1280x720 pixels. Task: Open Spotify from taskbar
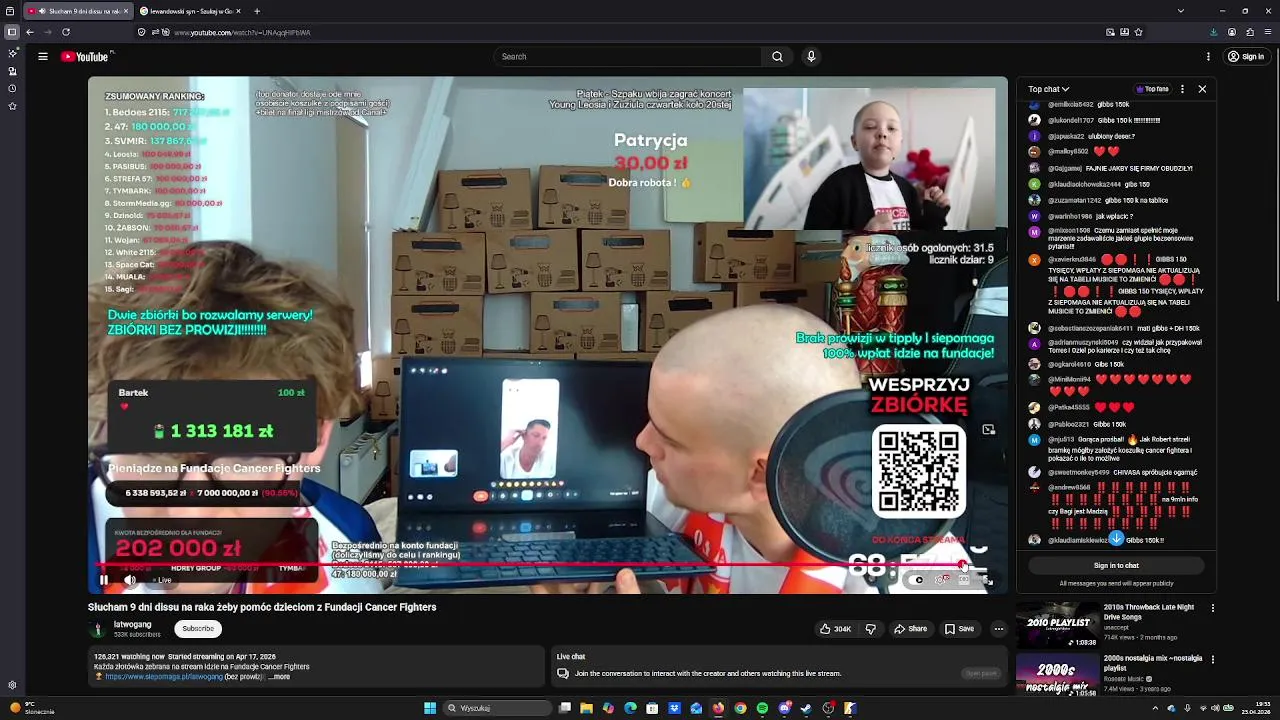coord(762,708)
